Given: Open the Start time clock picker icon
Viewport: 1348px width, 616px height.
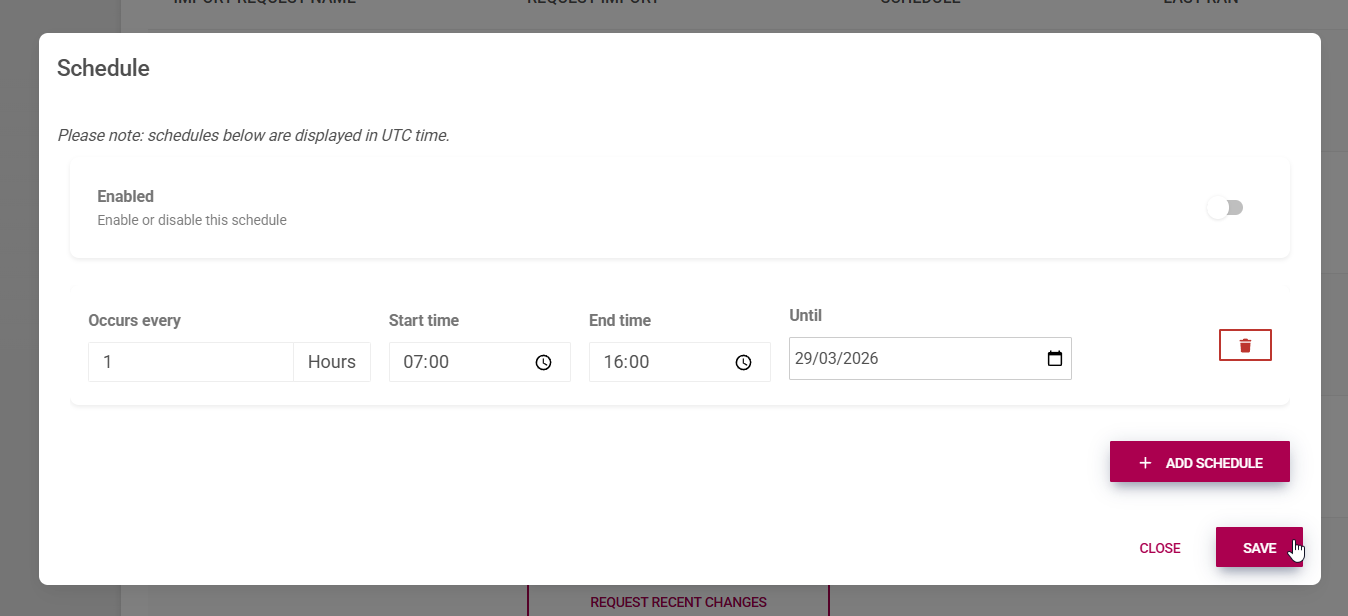Looking at the screenshot, I should [x=543, y=362].
